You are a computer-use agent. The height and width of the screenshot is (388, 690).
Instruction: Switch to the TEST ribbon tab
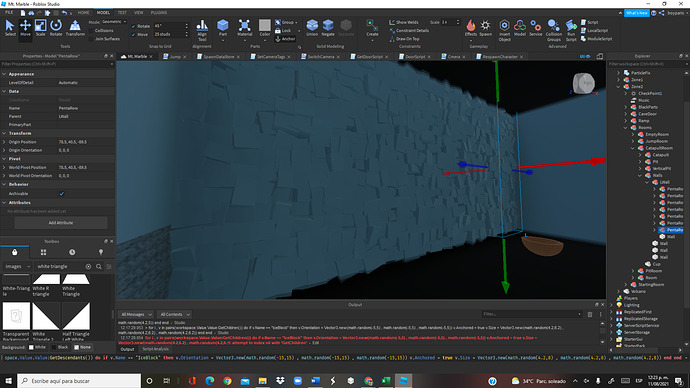tap(122, 13)
